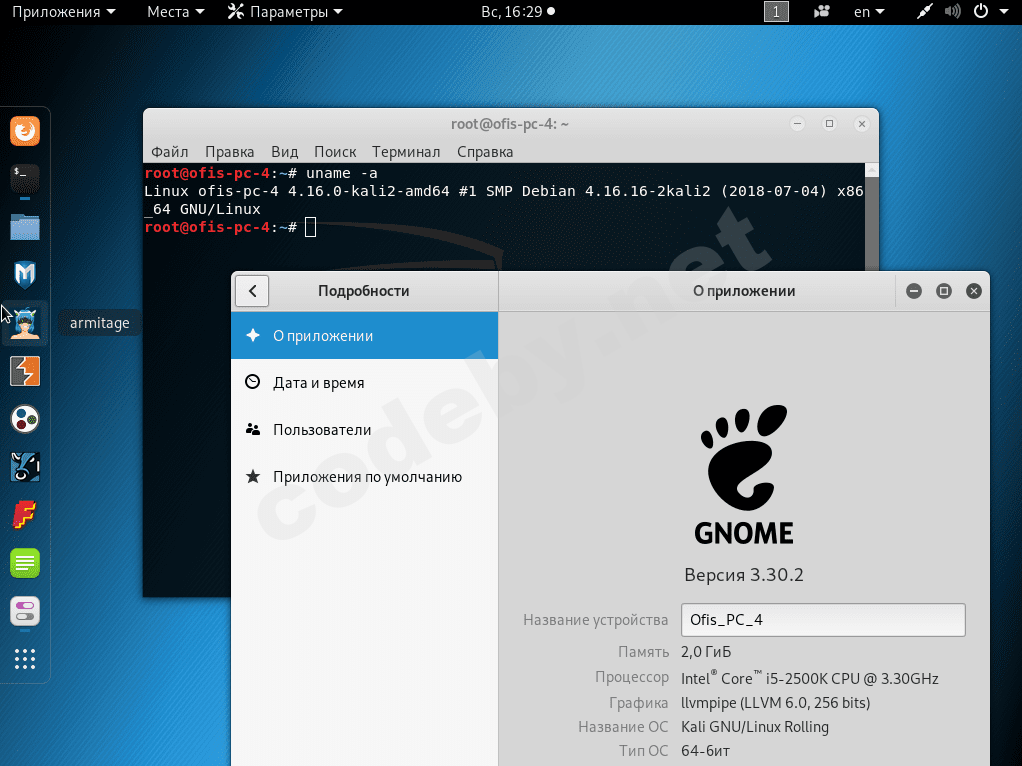Click the back arrow in Подробности header

[x=253, y=291]
